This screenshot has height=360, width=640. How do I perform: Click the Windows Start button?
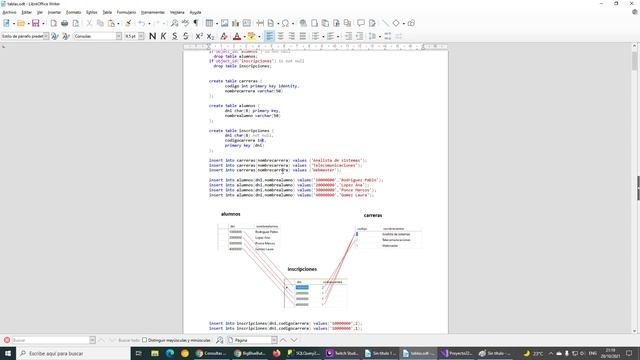pos(8,353)
